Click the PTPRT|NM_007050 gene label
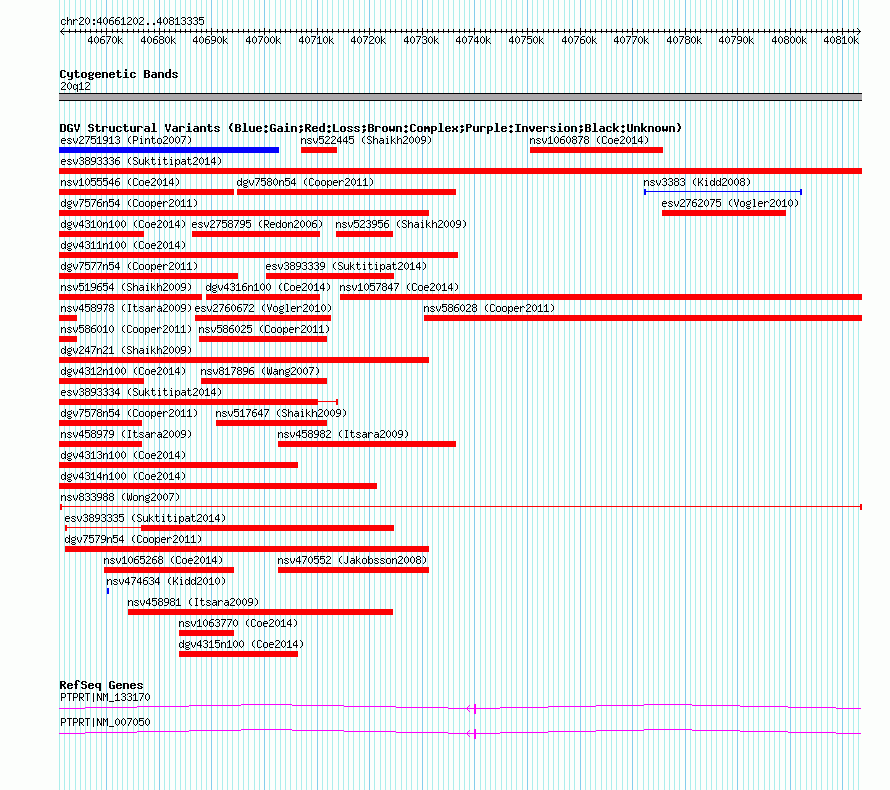This screenshot has height=790, width=890. click(x=106, y=722)
